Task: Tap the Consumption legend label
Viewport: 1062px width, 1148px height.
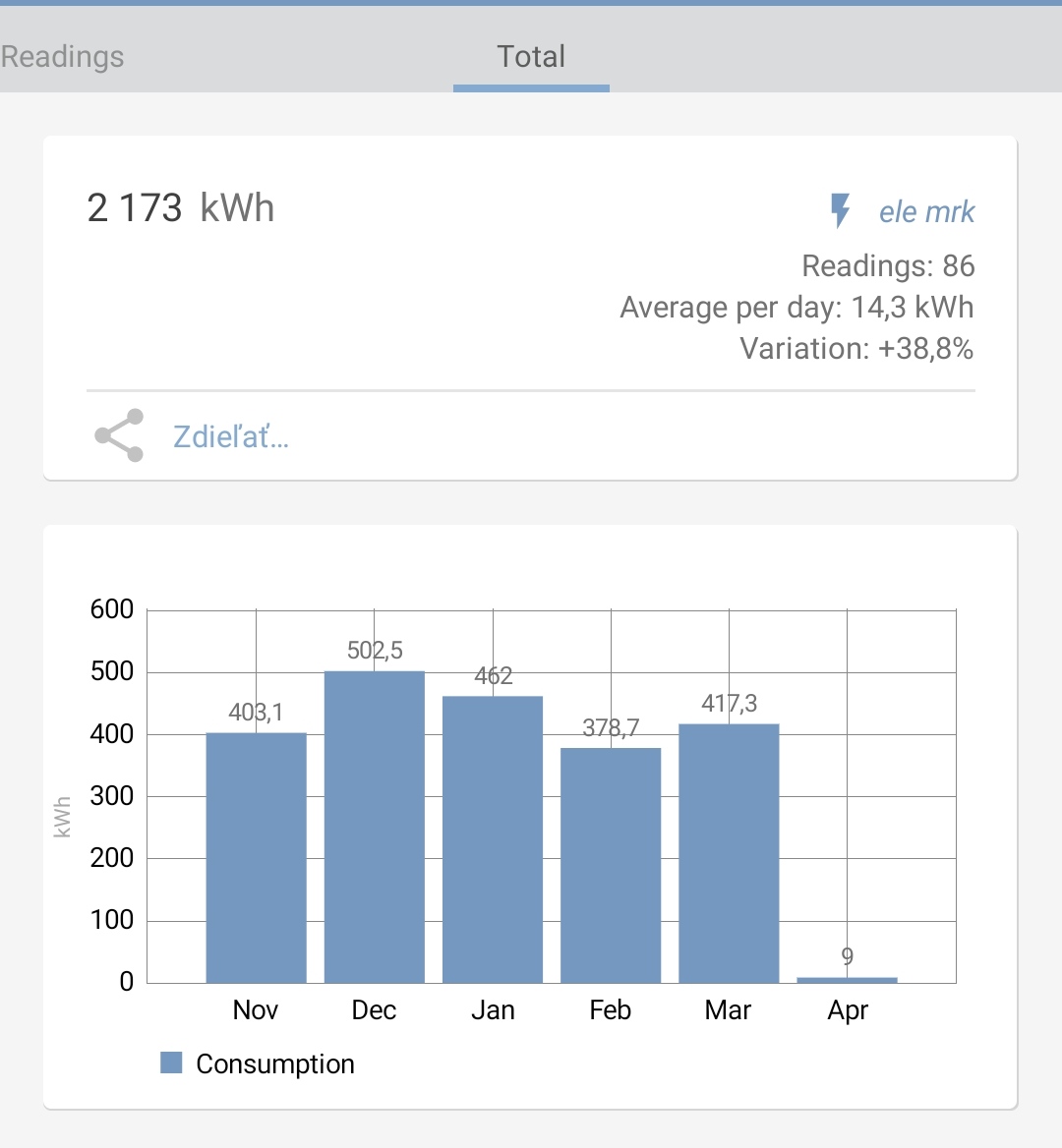Action: [x=275, y=1063]
